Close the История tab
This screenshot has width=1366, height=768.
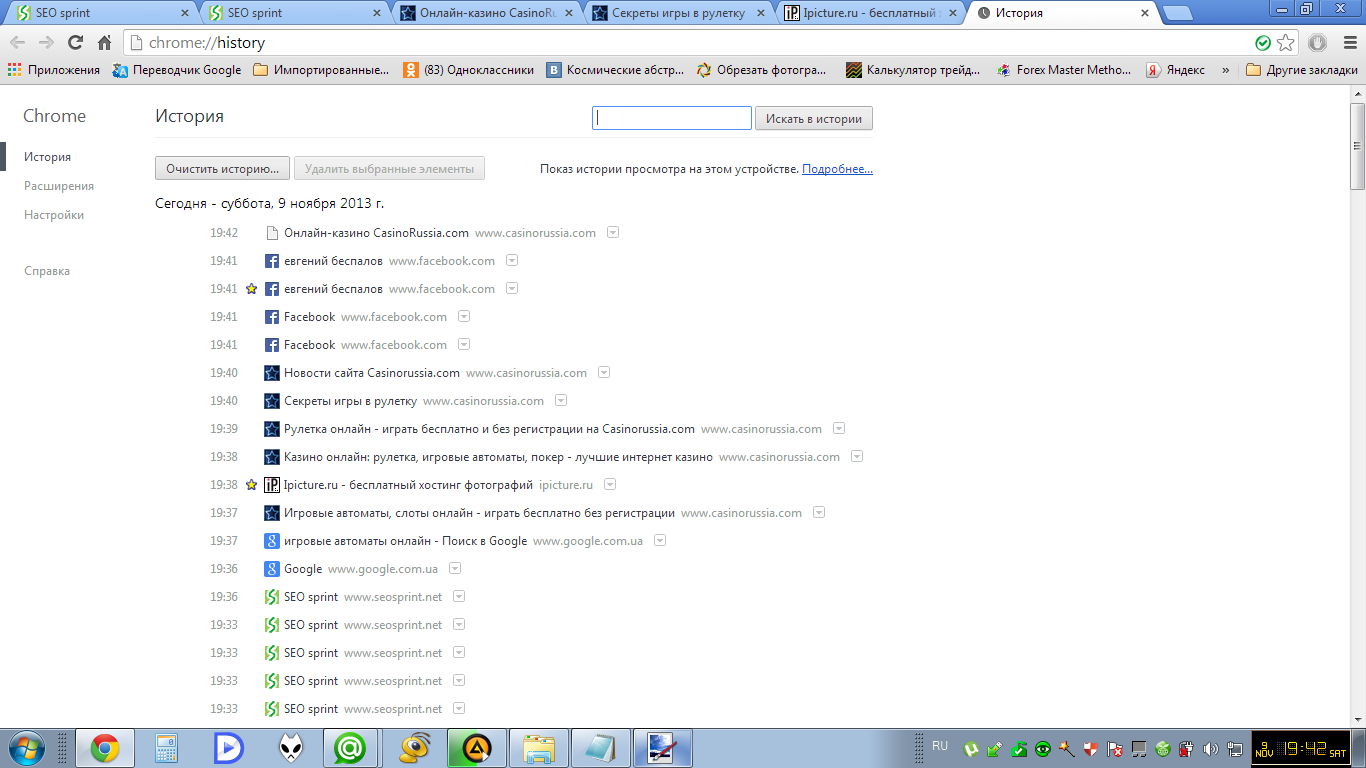coord(1147,13)
